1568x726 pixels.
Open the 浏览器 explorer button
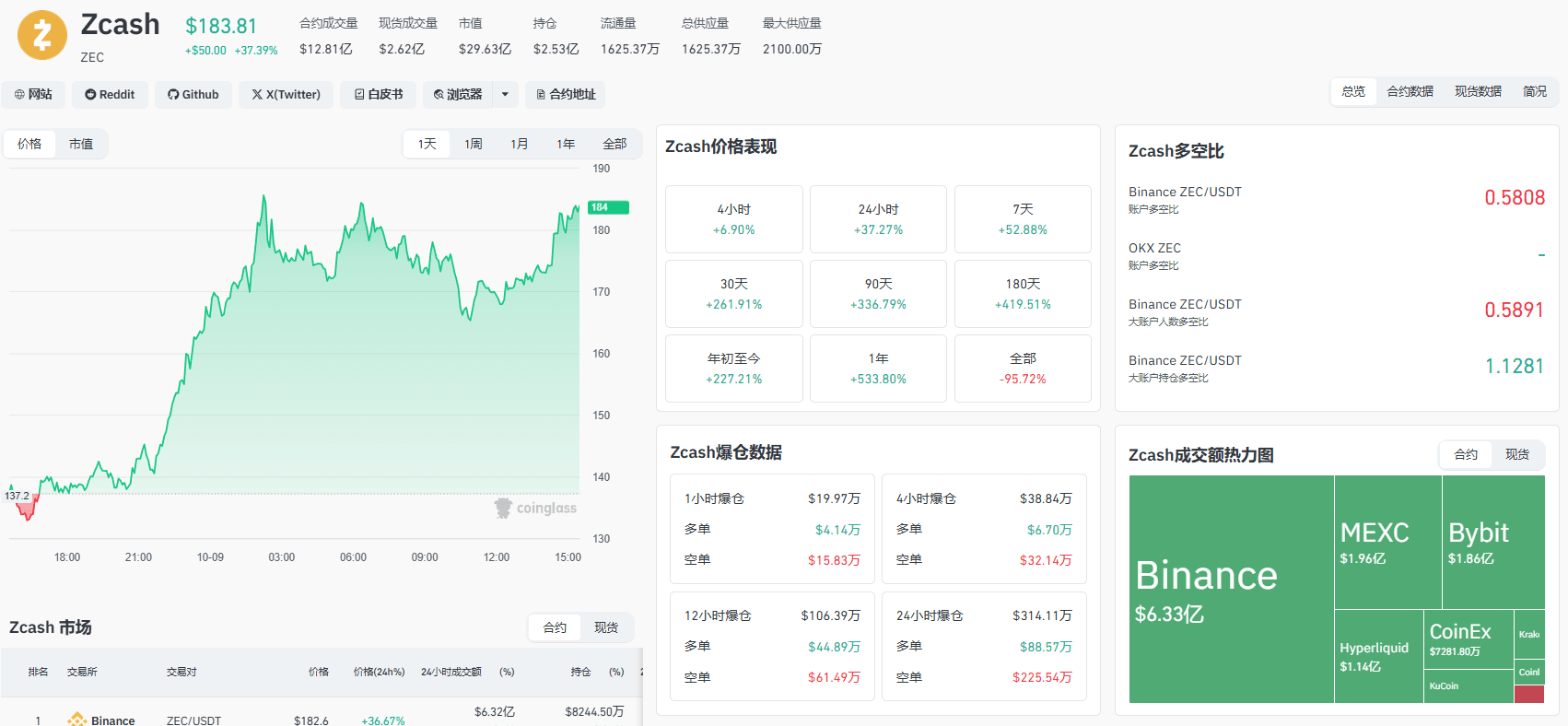(x=458, y=94)
